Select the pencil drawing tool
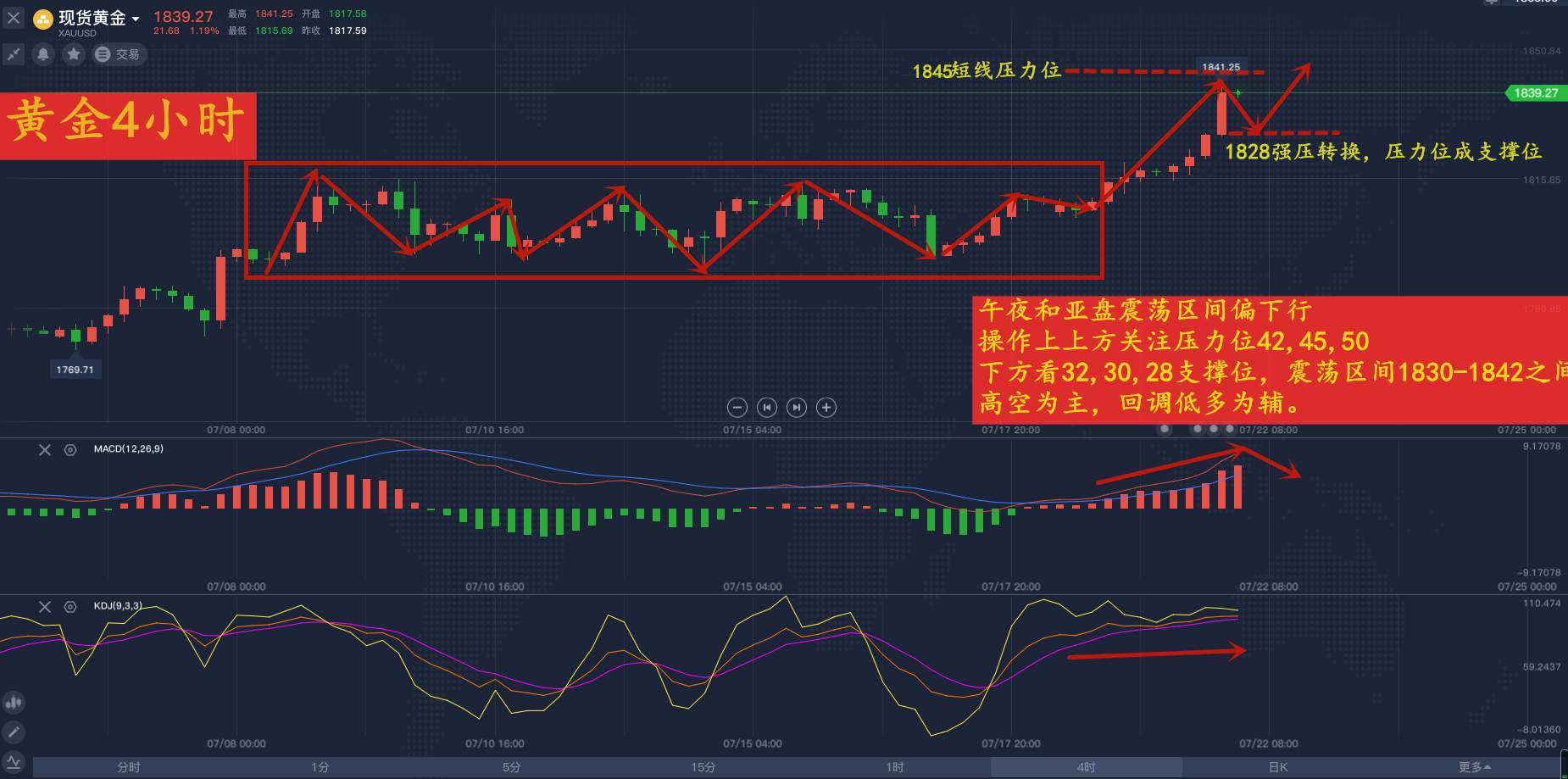The height and width of the screenshot is (779, 1568). [x=14, y=732]
